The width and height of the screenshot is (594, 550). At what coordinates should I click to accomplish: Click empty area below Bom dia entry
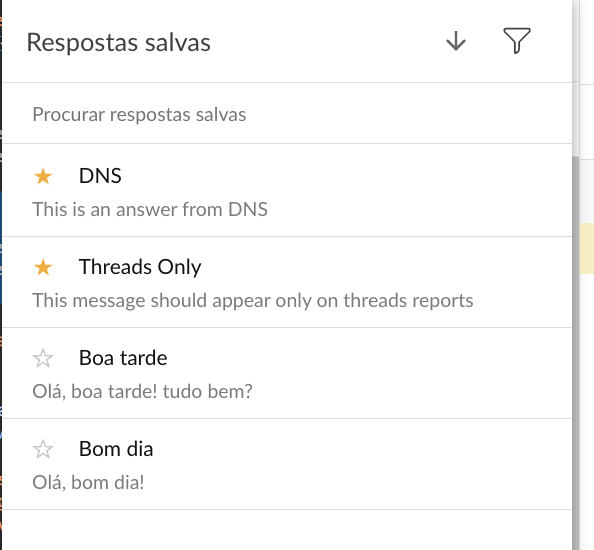287,530
